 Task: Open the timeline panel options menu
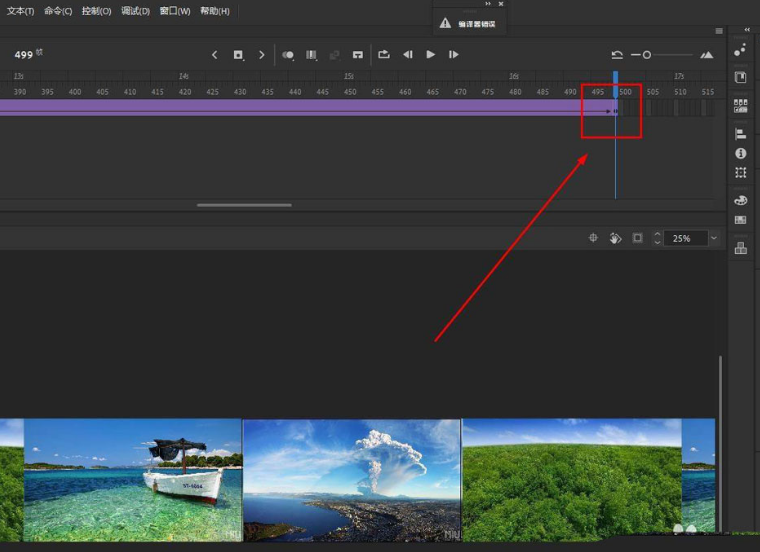[x=719, y=31]
